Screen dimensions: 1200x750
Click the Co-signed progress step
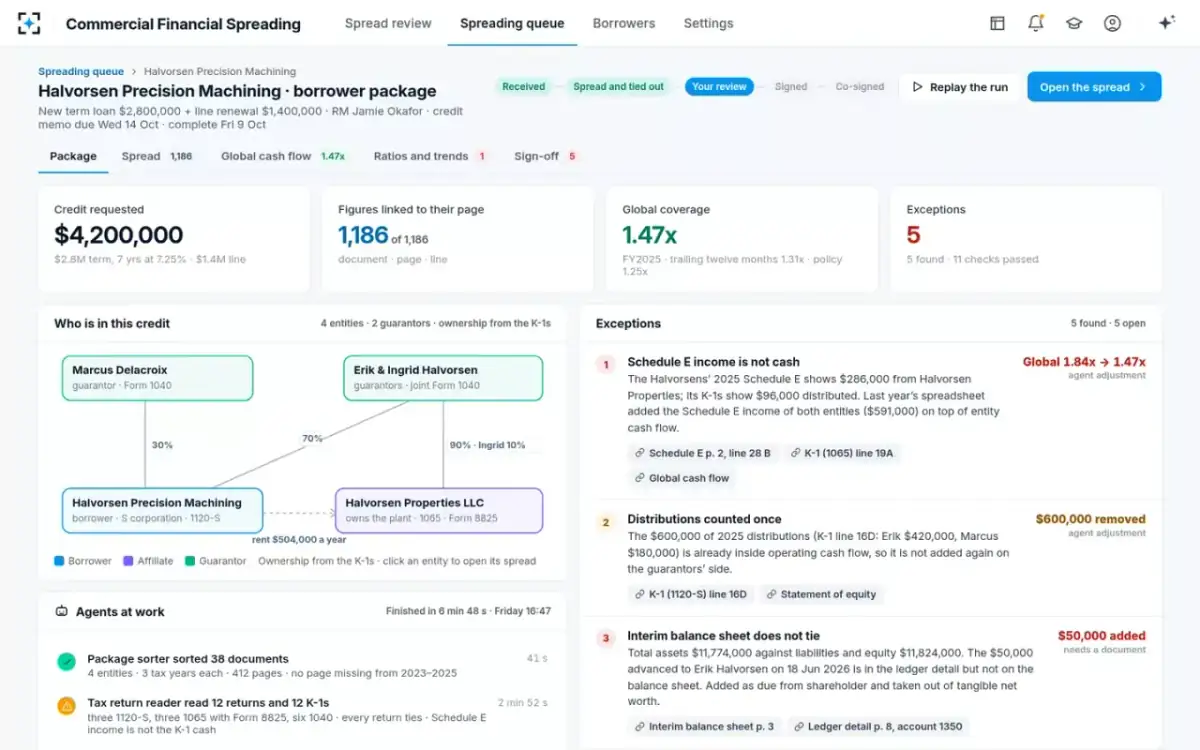(860, 87)
